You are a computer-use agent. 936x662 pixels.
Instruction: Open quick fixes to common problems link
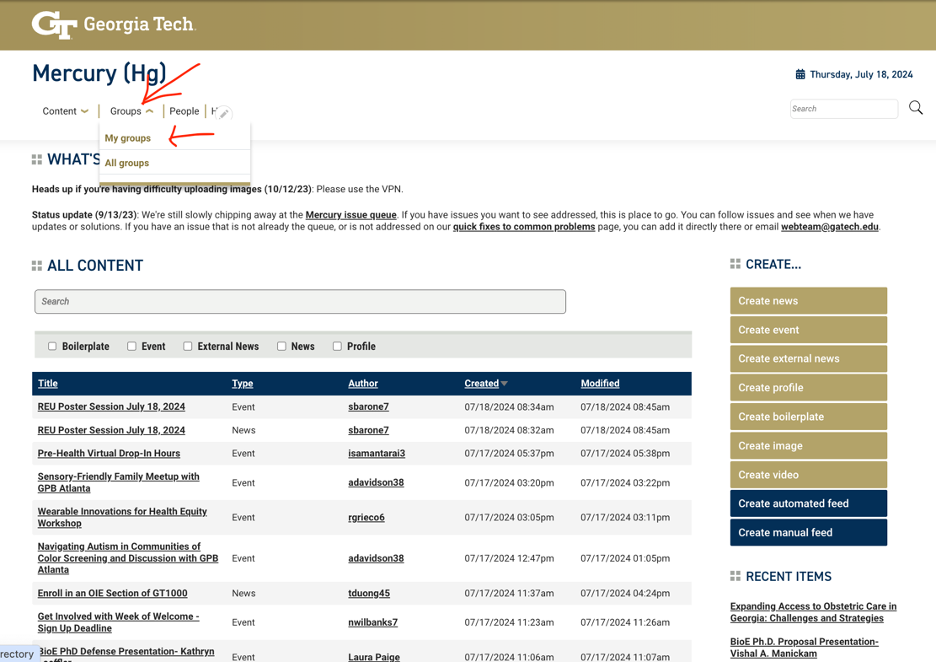click(524, 227)
